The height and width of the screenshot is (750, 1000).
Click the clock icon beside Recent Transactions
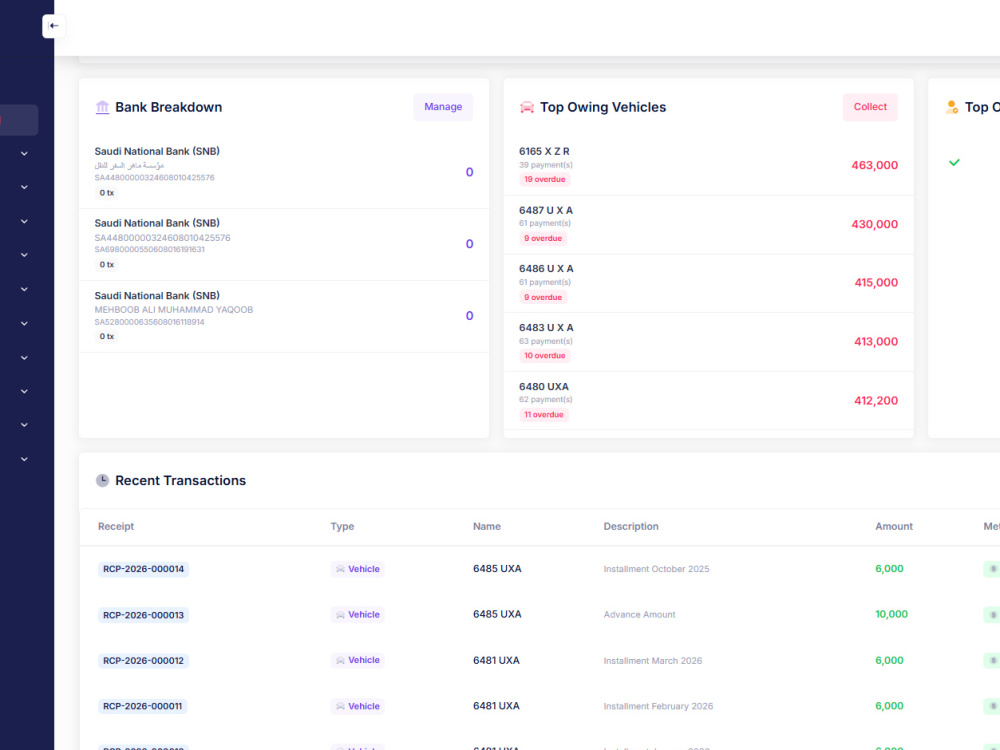(102, 480)
